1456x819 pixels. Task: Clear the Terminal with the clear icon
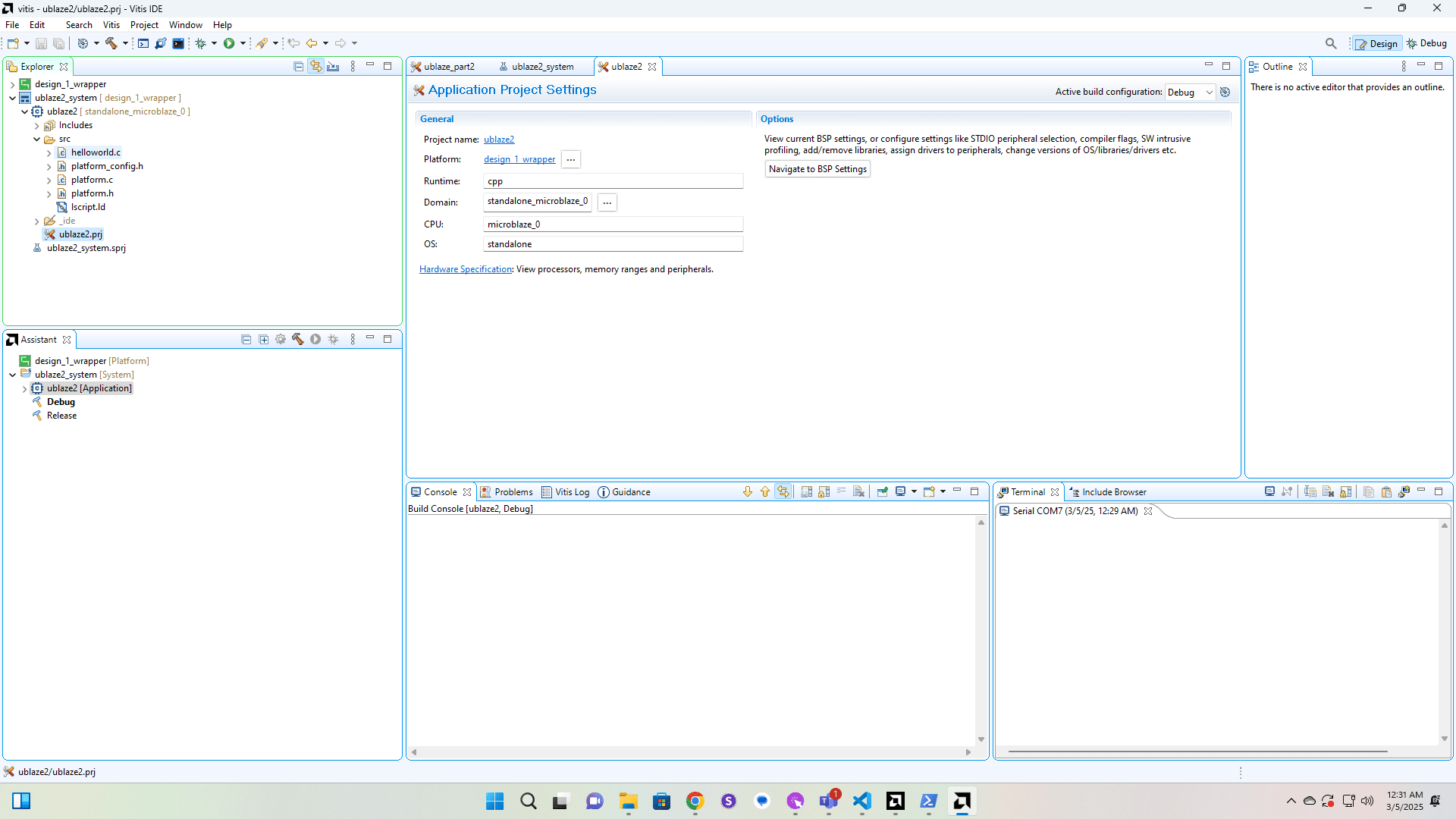click(1327, 491)
